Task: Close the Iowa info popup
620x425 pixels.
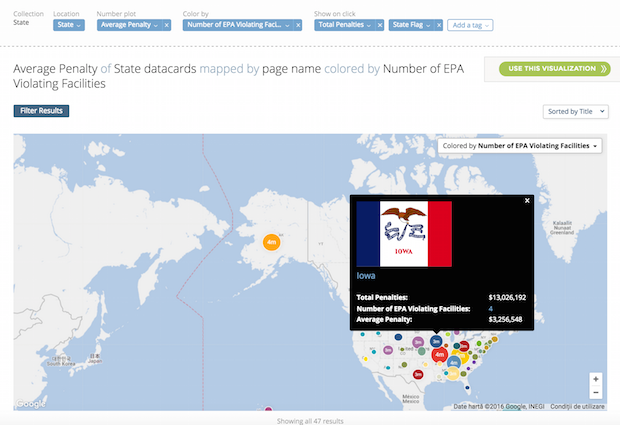Action: (527, 201)
